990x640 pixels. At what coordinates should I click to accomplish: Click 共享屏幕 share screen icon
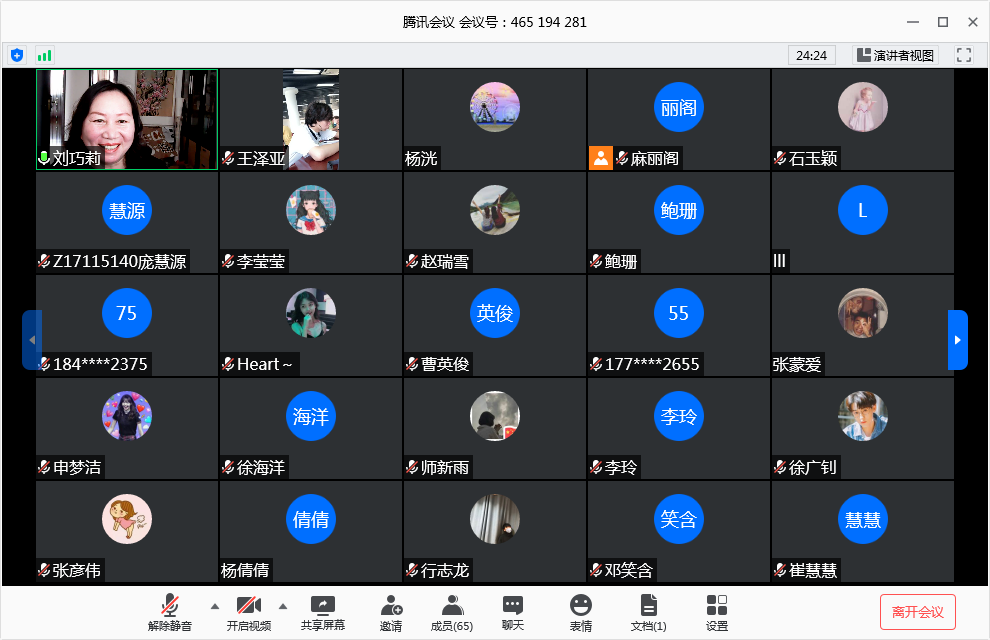coord(323,612)
